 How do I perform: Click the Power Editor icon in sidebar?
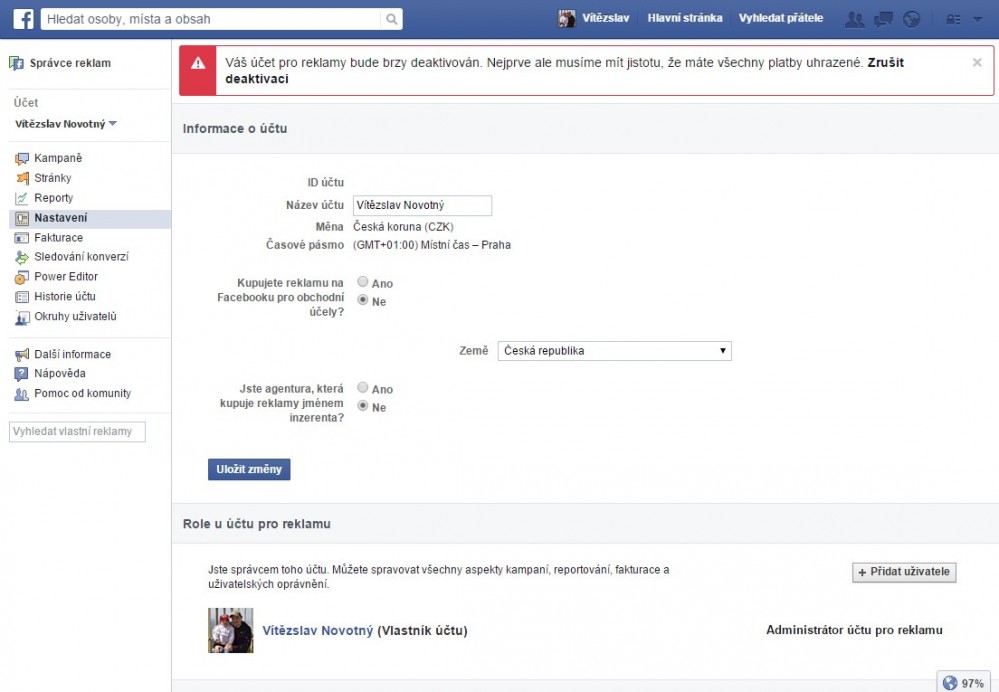(22, 277)
